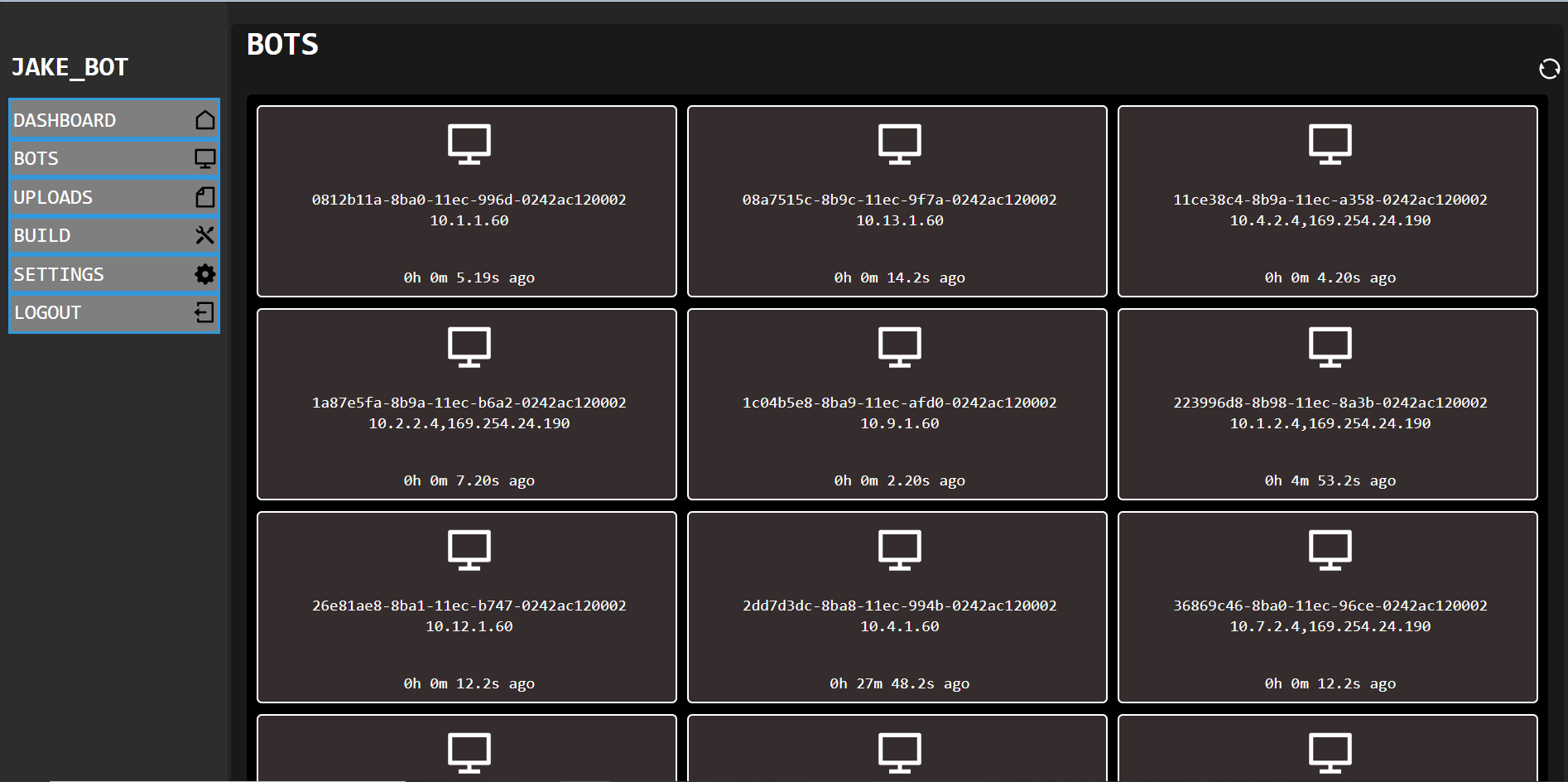Click the monitor icon beside Bots
This screenshot has height=782, width=1568.
click(204, 158)
